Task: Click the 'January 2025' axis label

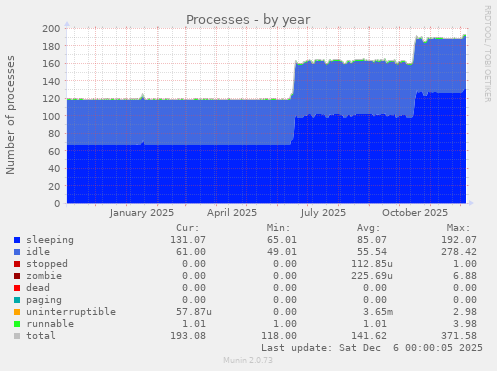Action: point(141,213)
